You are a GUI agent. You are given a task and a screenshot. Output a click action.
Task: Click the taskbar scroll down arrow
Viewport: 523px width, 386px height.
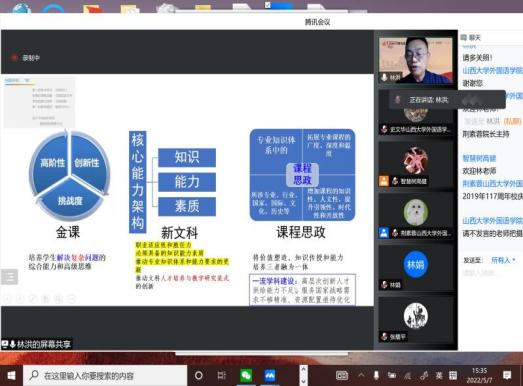pyautogui.click(x=303, y=381)
